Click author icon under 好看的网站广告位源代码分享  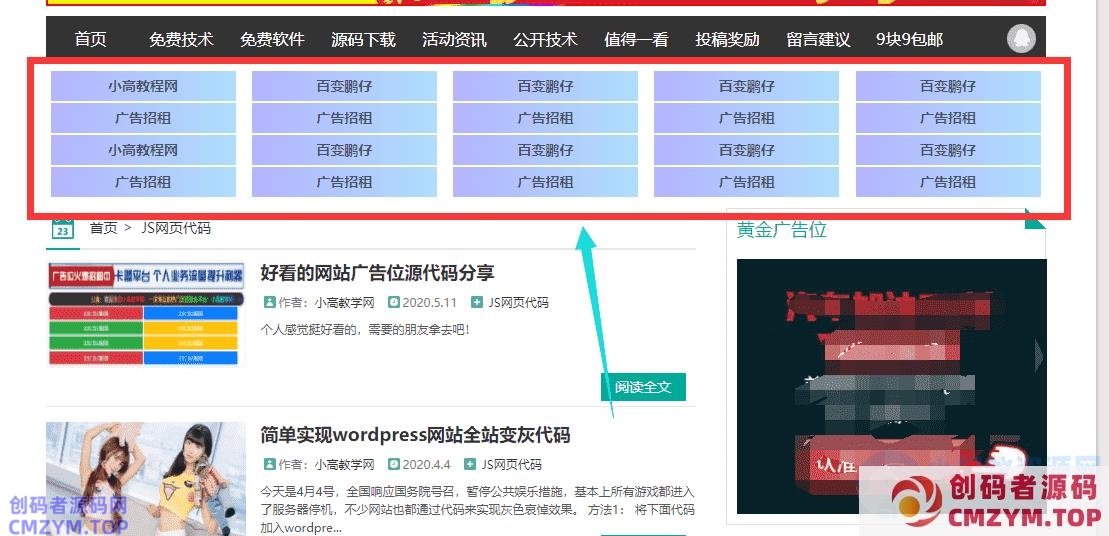click(x=270, y=302)
